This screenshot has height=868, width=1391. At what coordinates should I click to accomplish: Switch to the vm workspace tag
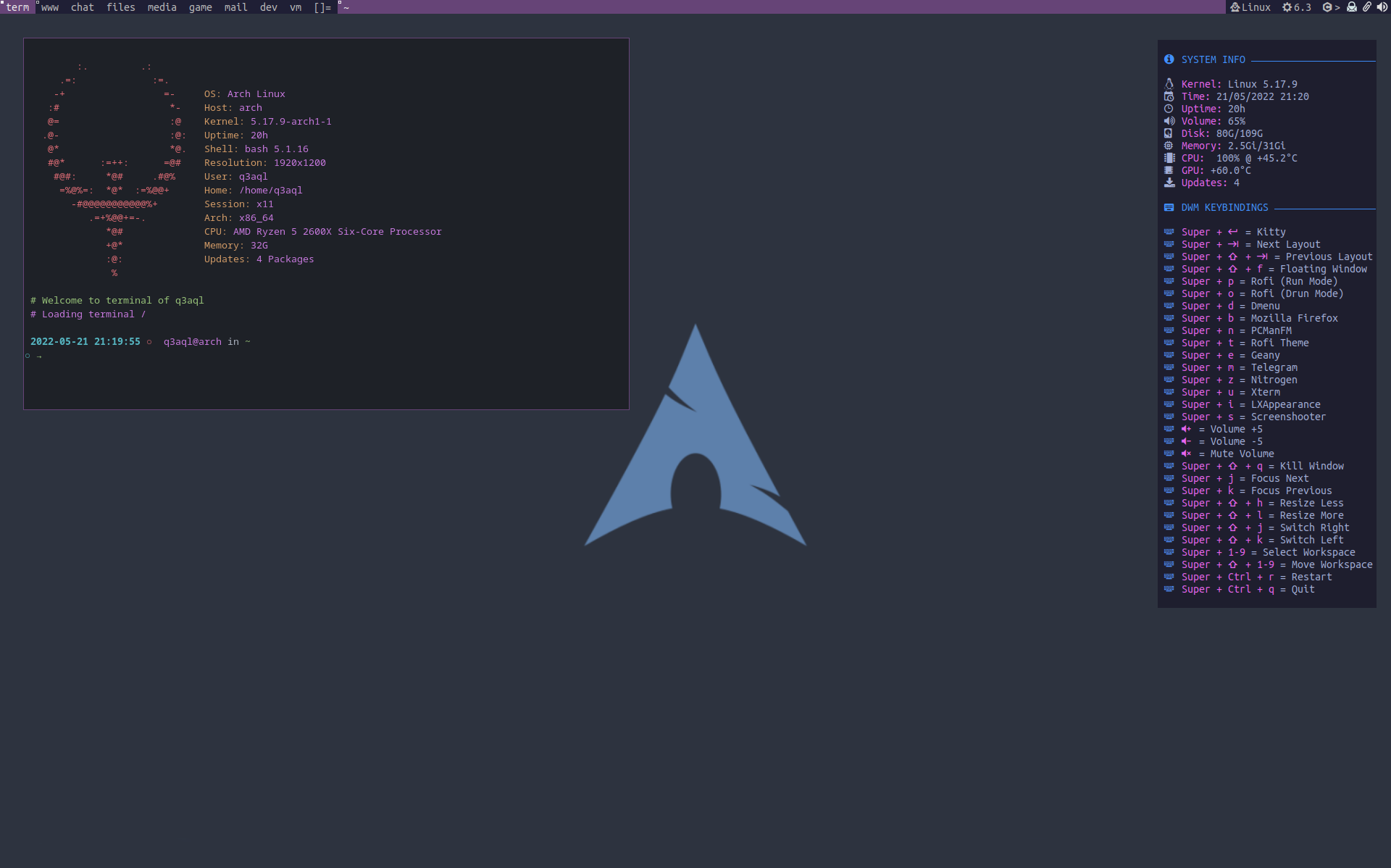(296, 7)
